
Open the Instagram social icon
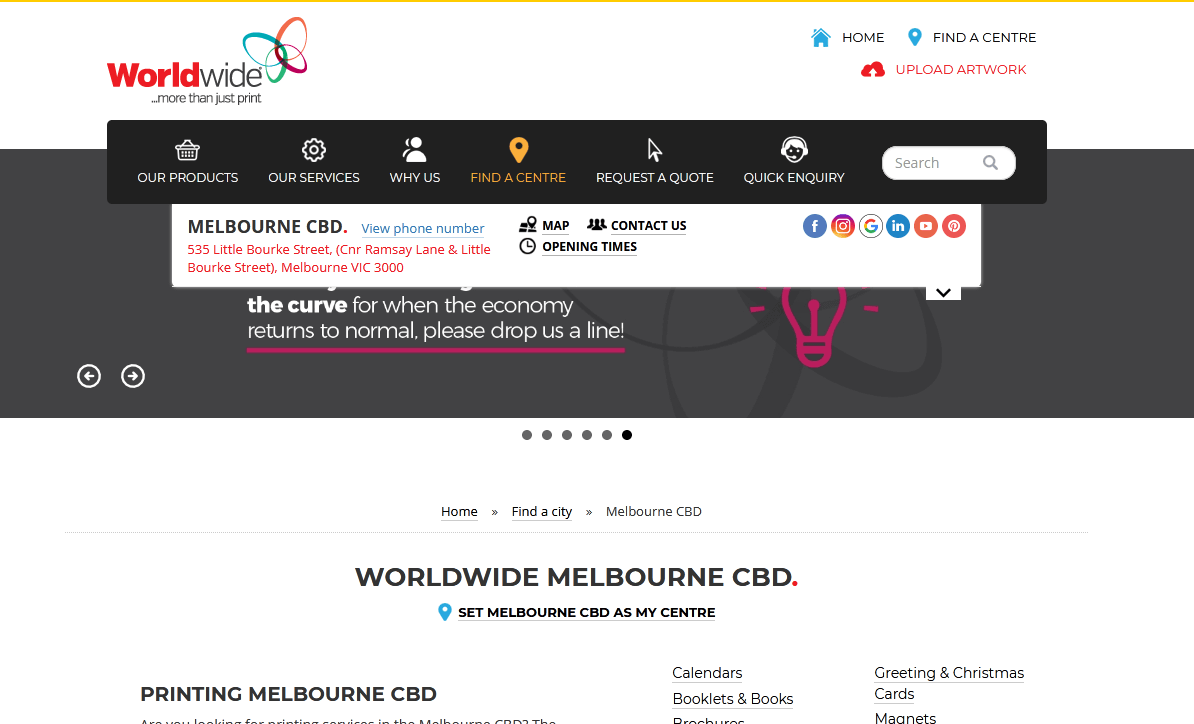tap(843, 226)
